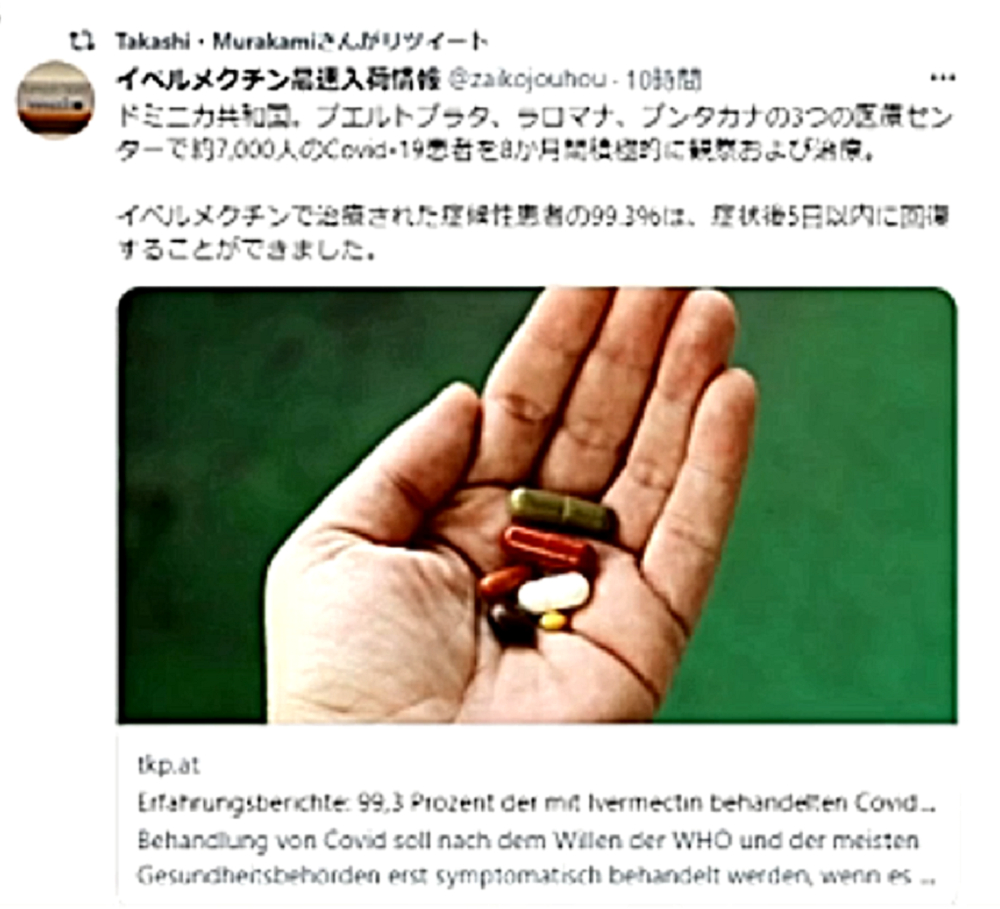Click the large red capsule in the photo
Image resolution: width=1000 pixels, height=909 pixels.
click(x=548, y=547)
